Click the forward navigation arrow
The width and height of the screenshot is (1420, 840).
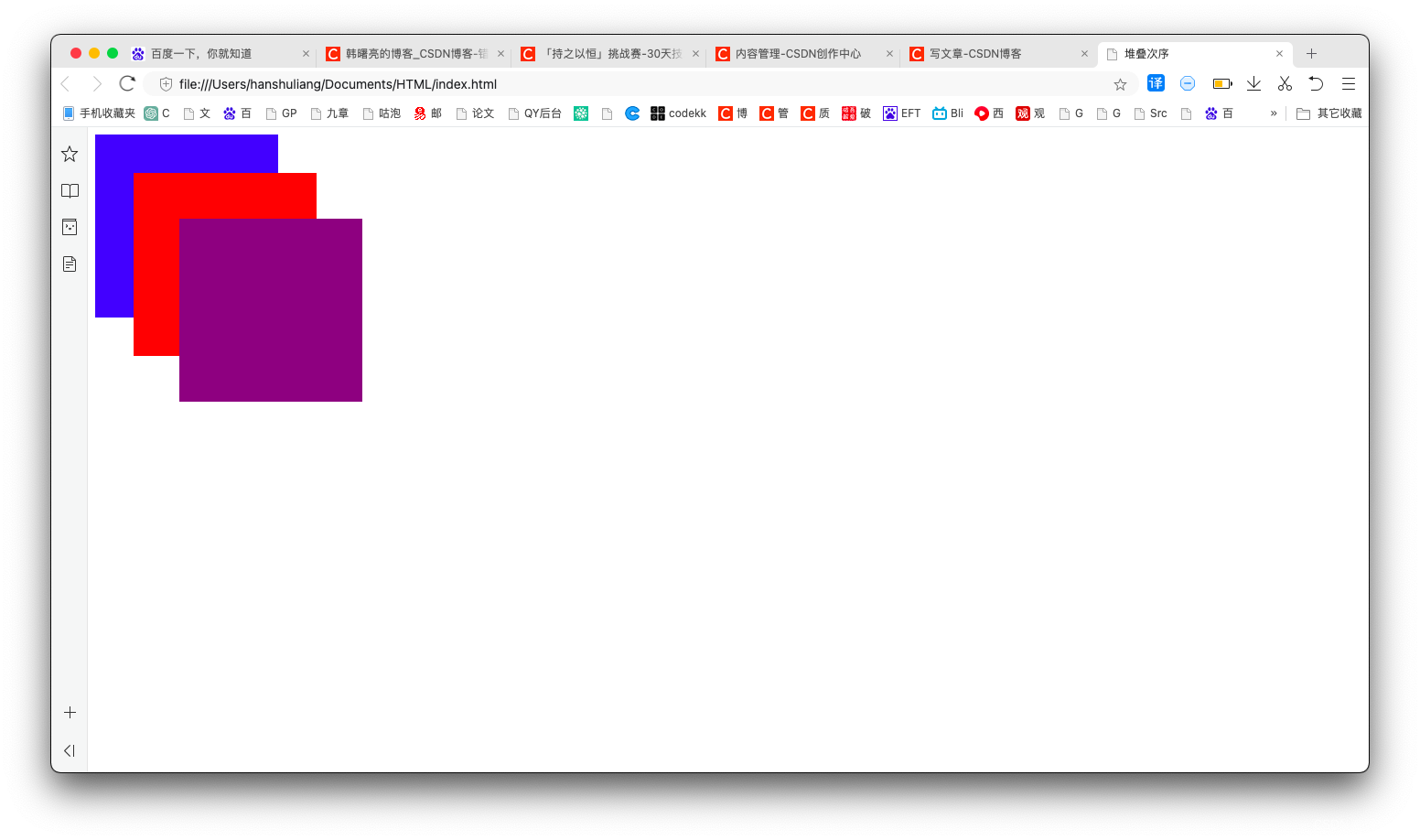97,84
